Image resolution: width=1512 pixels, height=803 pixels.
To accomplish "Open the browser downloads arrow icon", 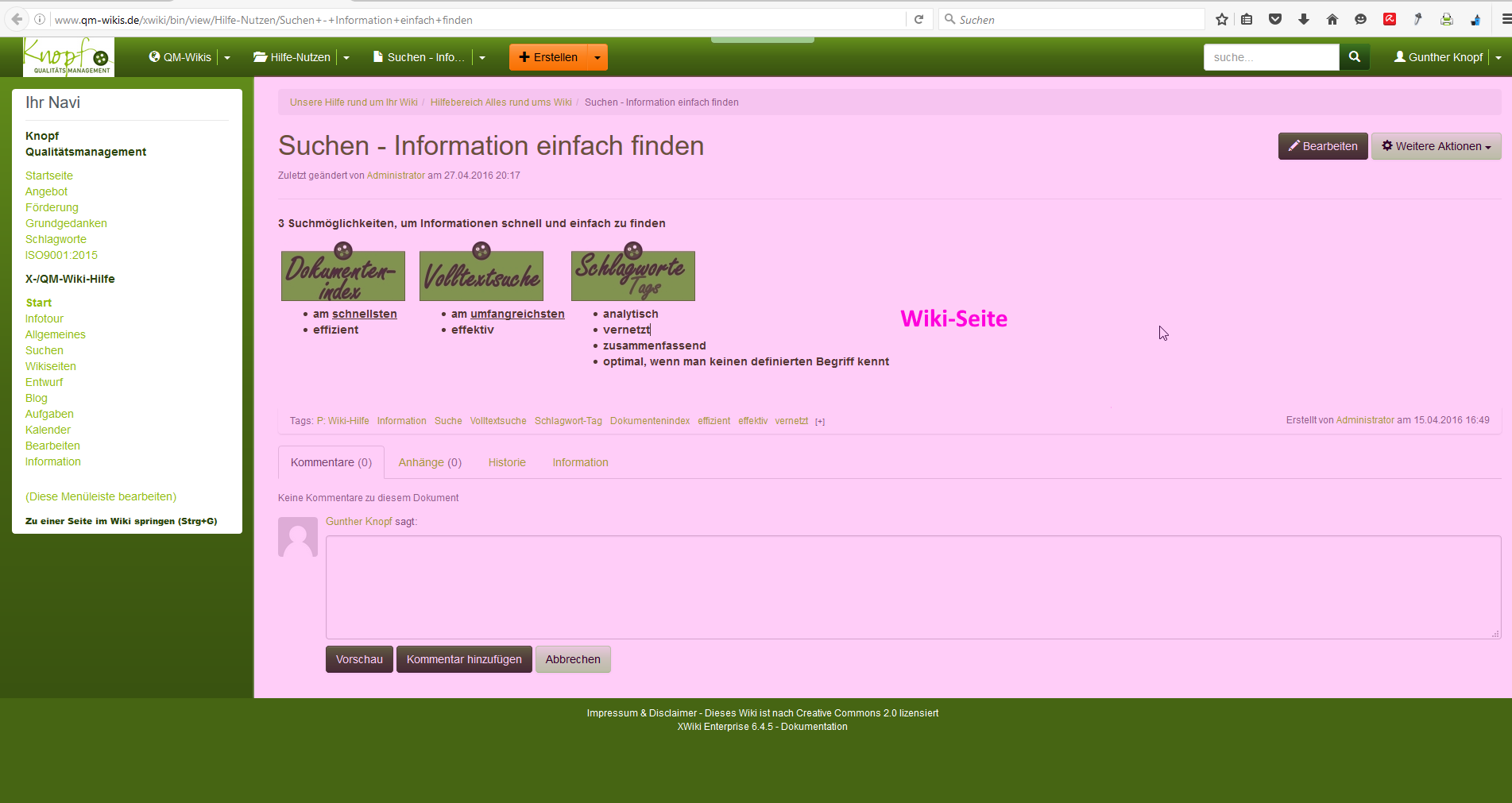I will [x=1304, y=20].
